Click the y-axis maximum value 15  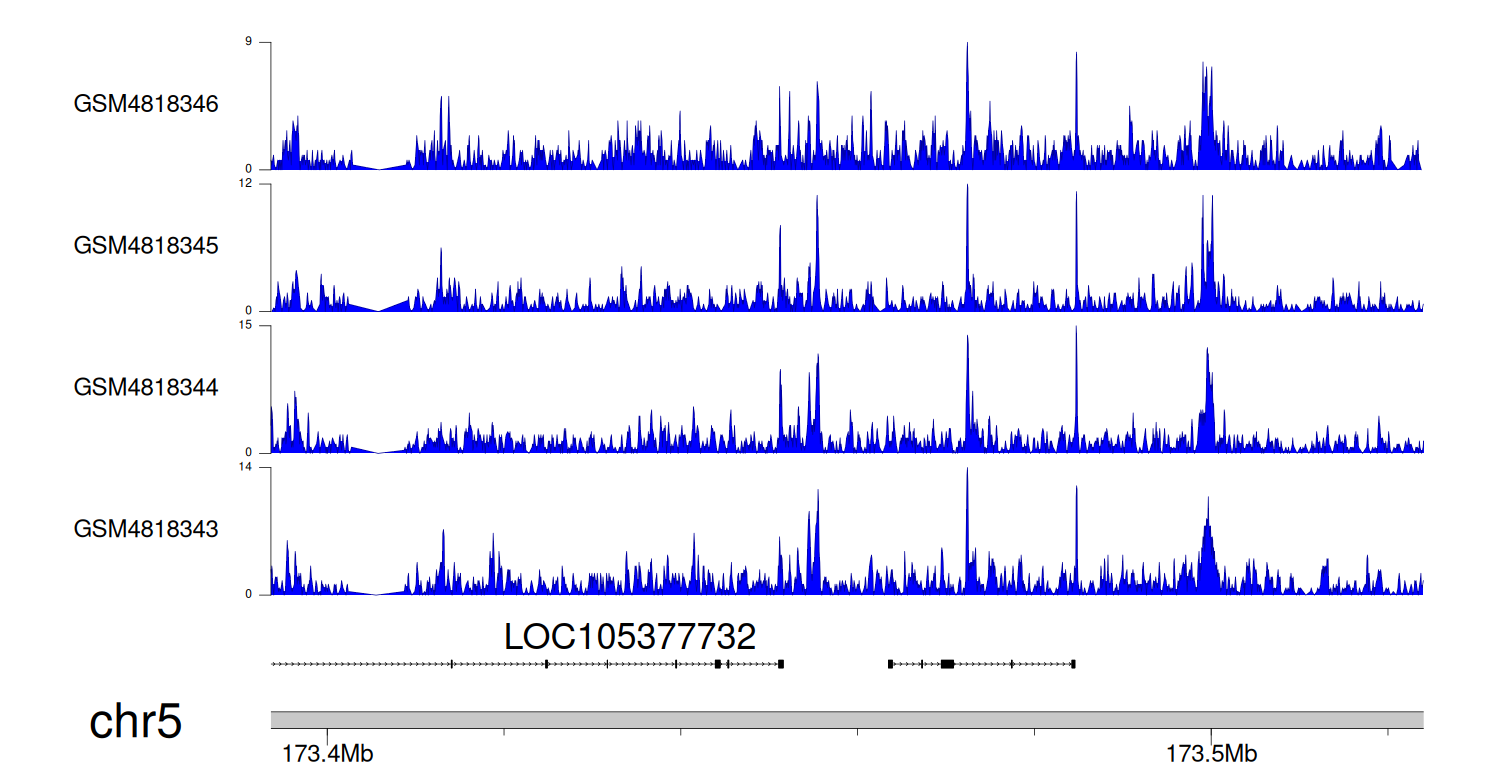(262, 326)
